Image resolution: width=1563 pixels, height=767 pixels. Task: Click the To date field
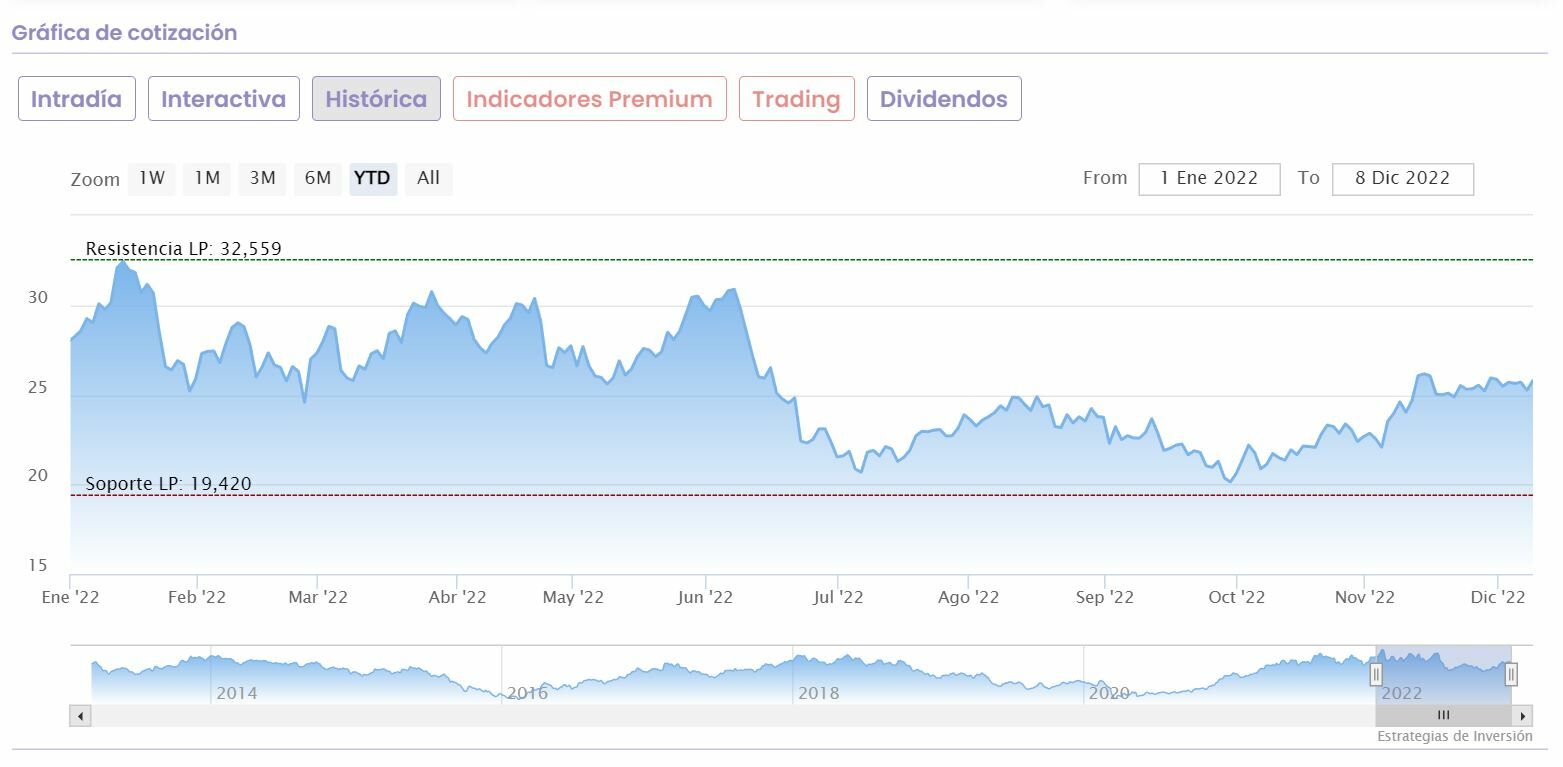click(x=1402, y=178)
